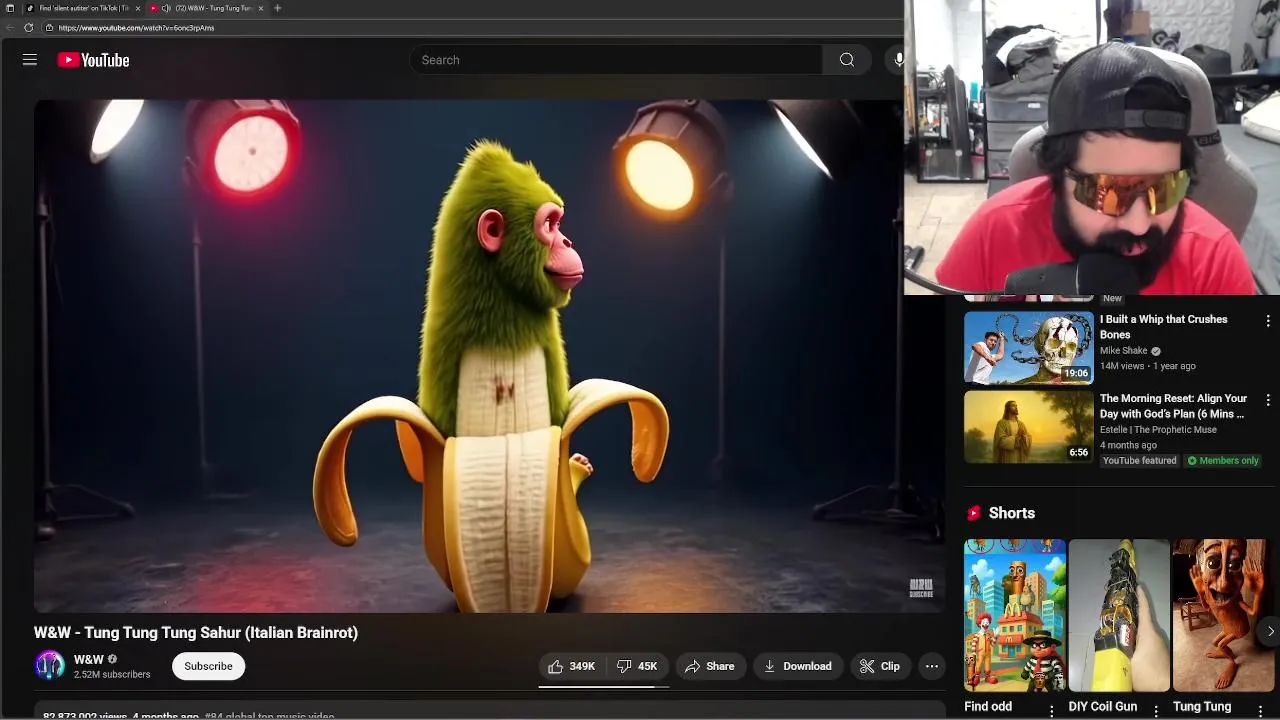
Task: Click the video title 'W&W - Tung Tung Tung Sahur'
Action: (x=196, y=632)
